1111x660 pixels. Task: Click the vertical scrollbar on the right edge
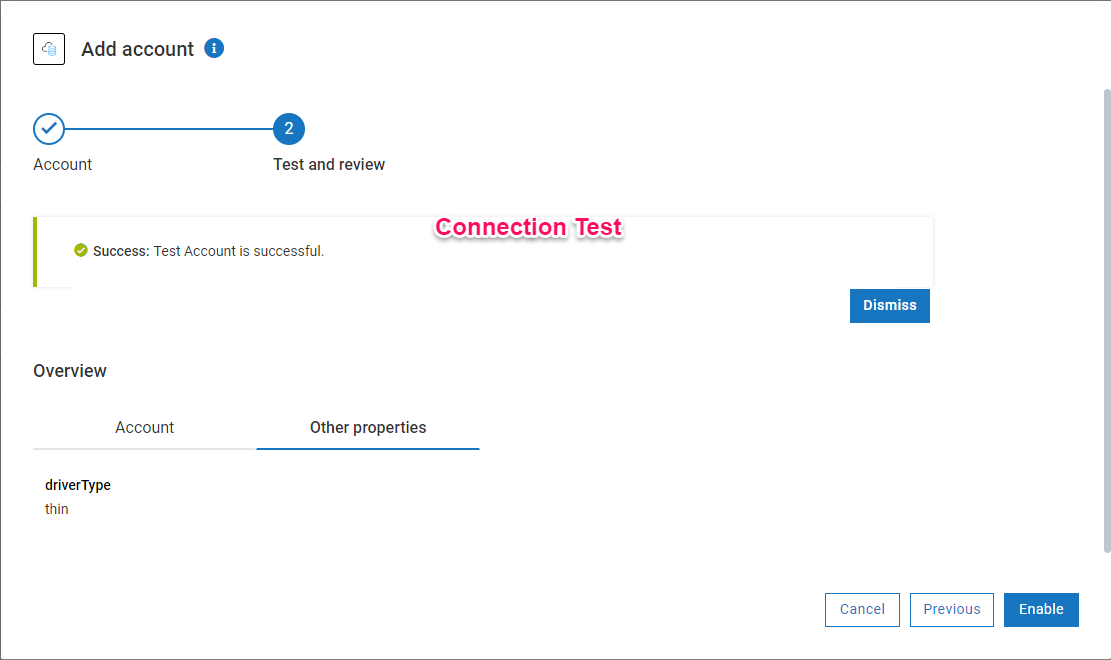pyautogui.click(x=1106, y=320)
